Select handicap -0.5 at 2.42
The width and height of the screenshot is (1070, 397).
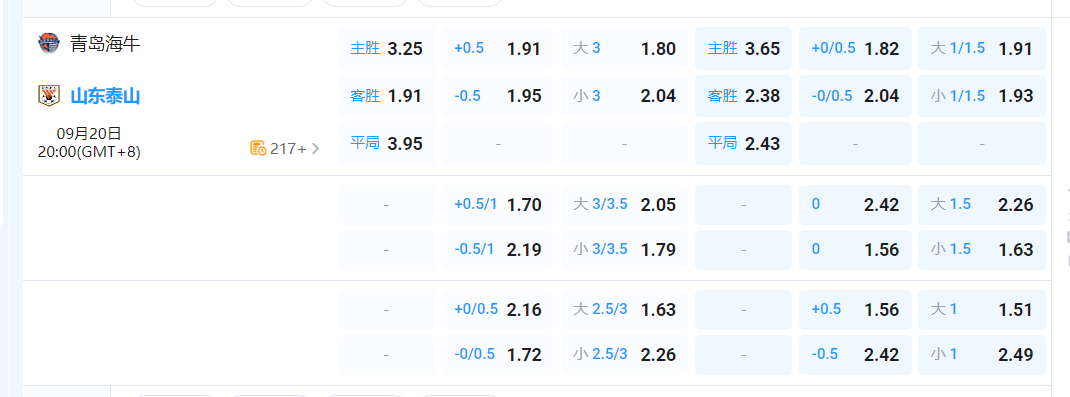(855, 355)
